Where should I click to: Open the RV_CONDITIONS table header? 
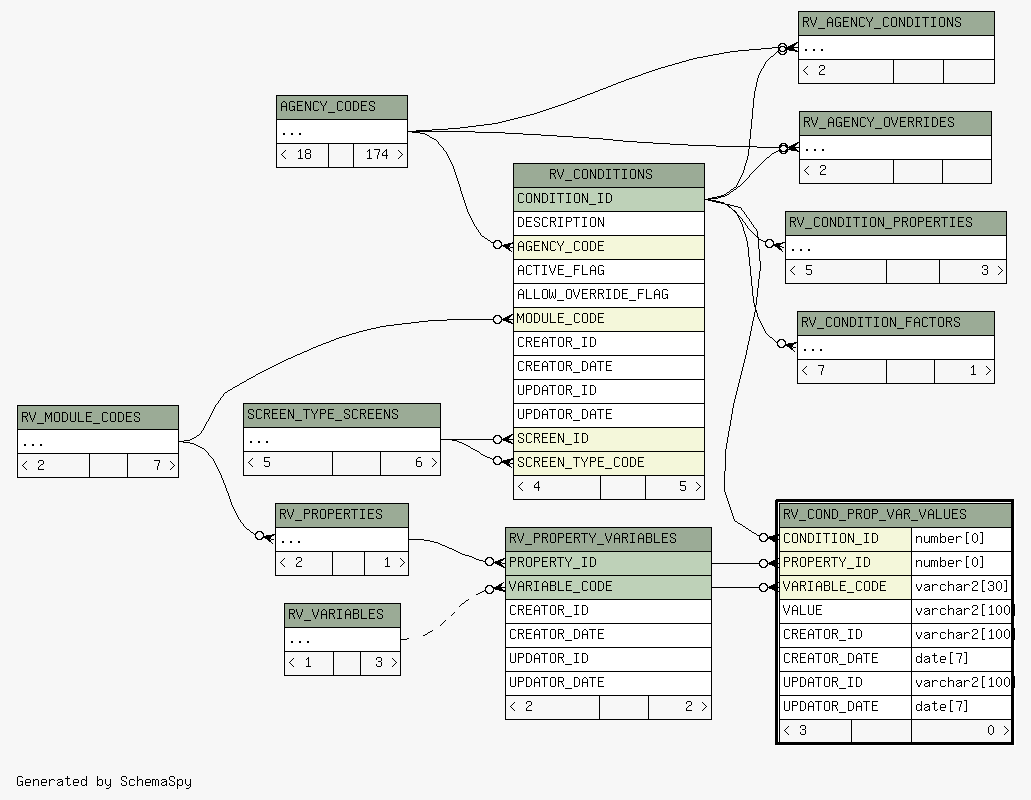609,175
